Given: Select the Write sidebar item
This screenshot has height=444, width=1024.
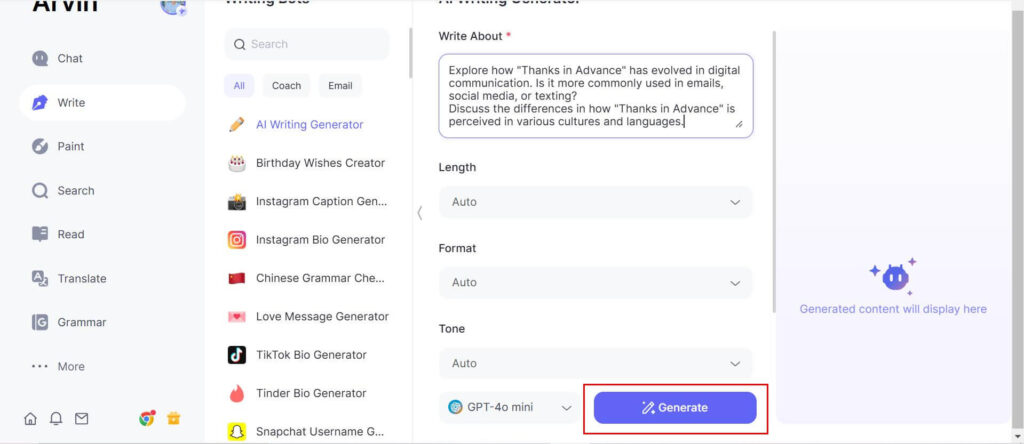Looking at the screenshot, I should click(x=102, y=103).
